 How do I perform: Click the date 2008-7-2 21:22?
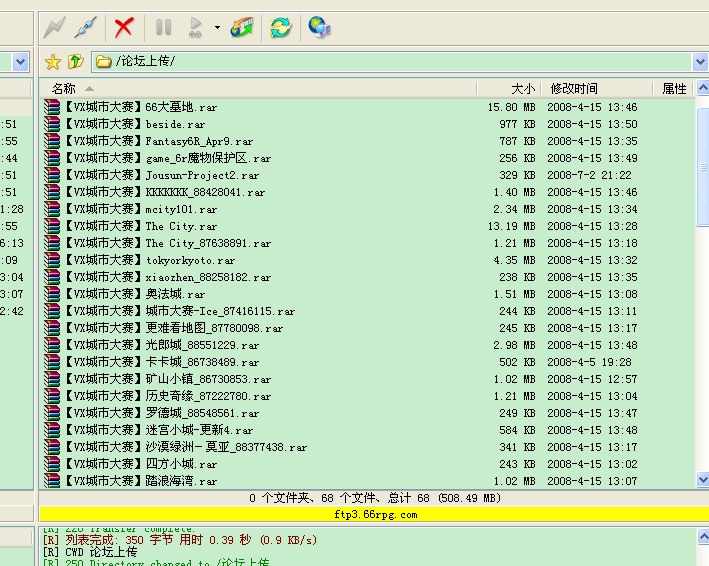pyautogui.click(x=589, y=175)
